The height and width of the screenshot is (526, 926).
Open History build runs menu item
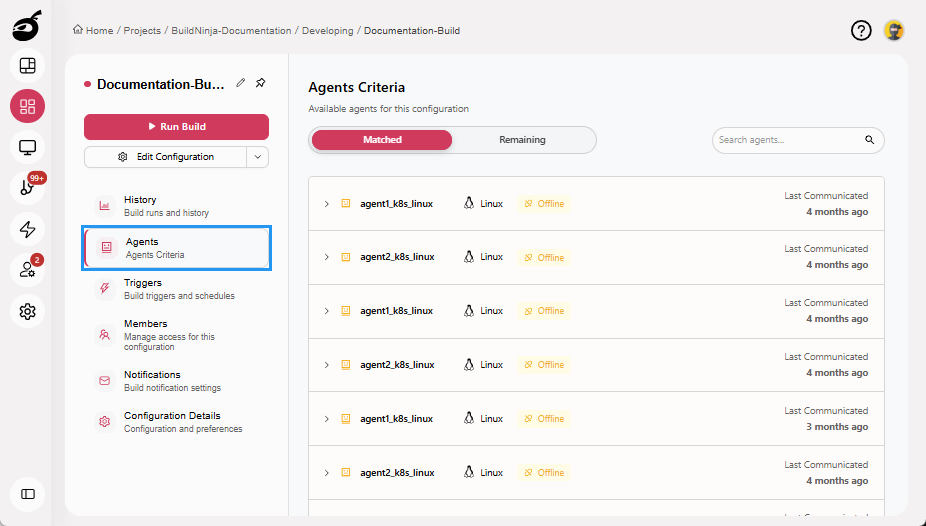(177, 206)
